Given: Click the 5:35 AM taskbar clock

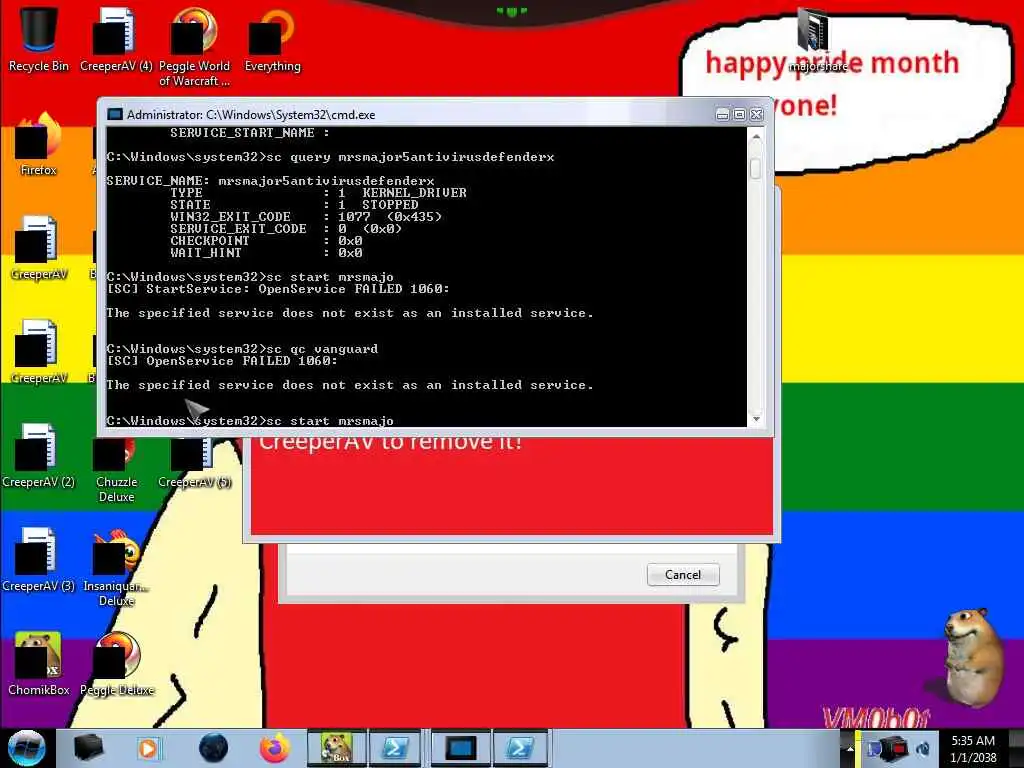Looking at the screenshot, I should [x=973, y=749].
